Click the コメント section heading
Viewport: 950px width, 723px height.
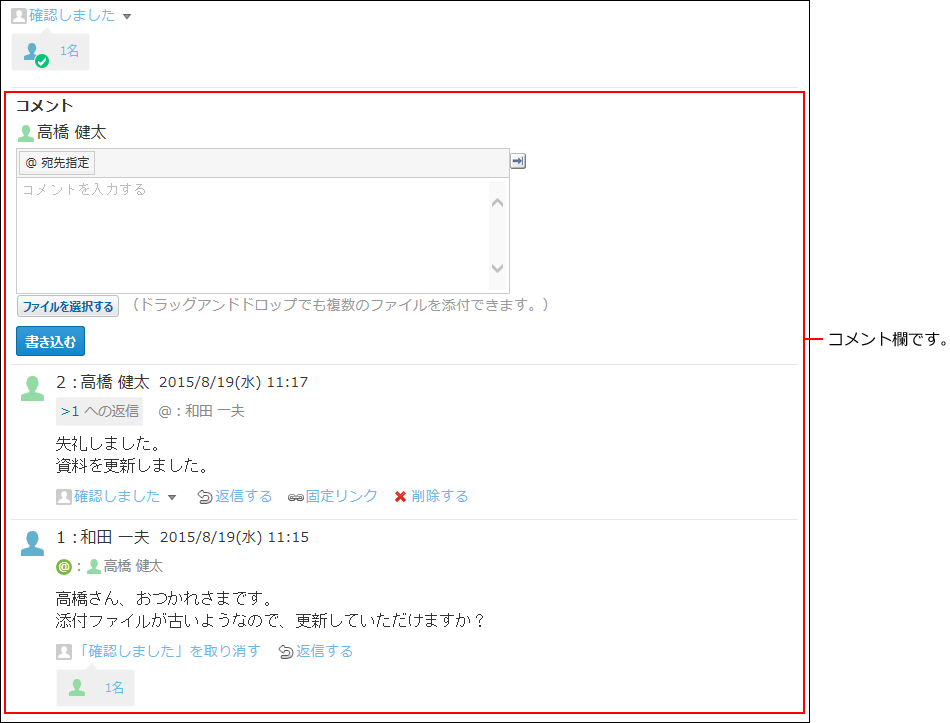click(44, 106)
